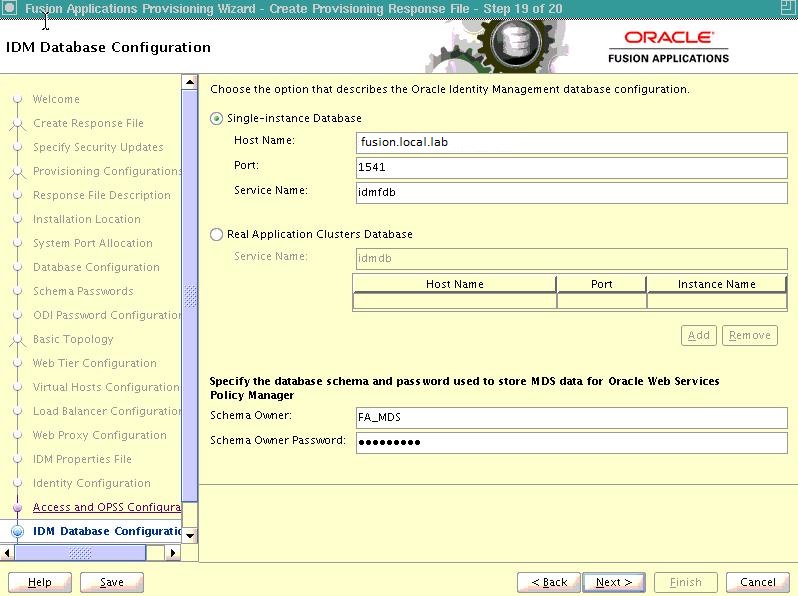This screenshot has width=798, height=596.
Task: Click the Back button
Action: [549, 582]
